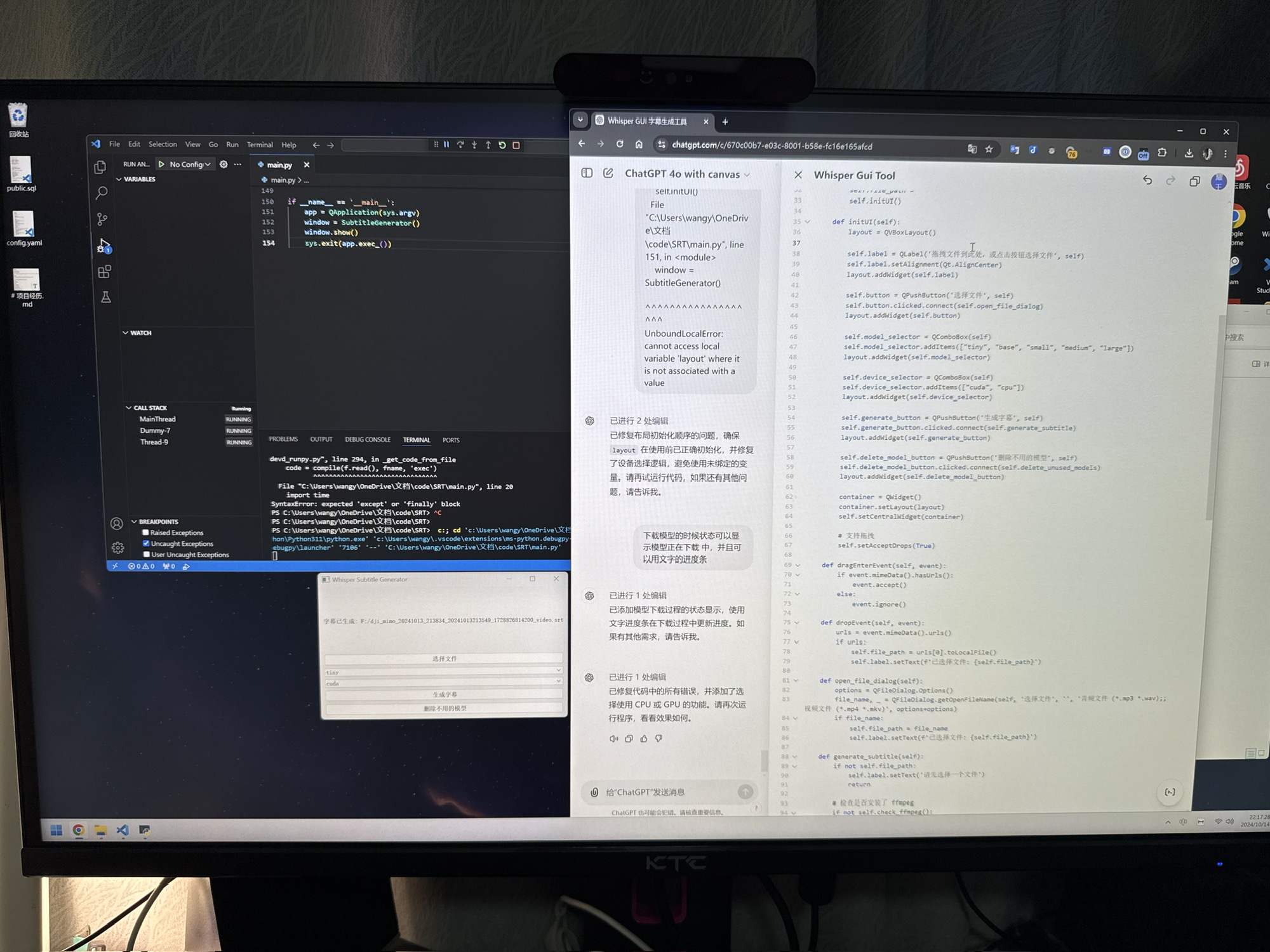The width and height of the screenshot is (1270, 952).
Task: Give the ChatGPT response a thumbs up
Action: (x=644, y=739)
